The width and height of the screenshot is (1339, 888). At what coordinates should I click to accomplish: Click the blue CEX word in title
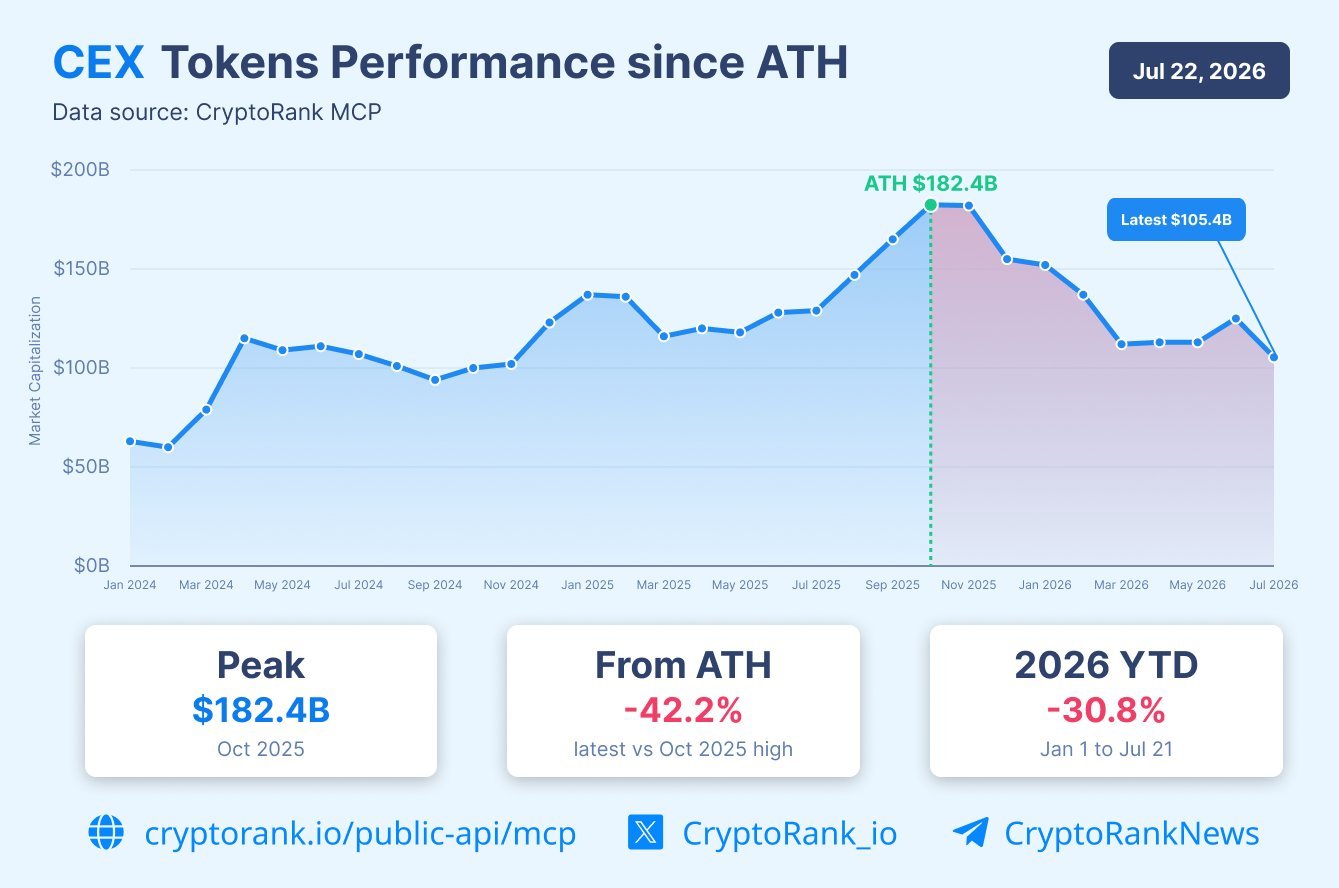tap(98, 64)
